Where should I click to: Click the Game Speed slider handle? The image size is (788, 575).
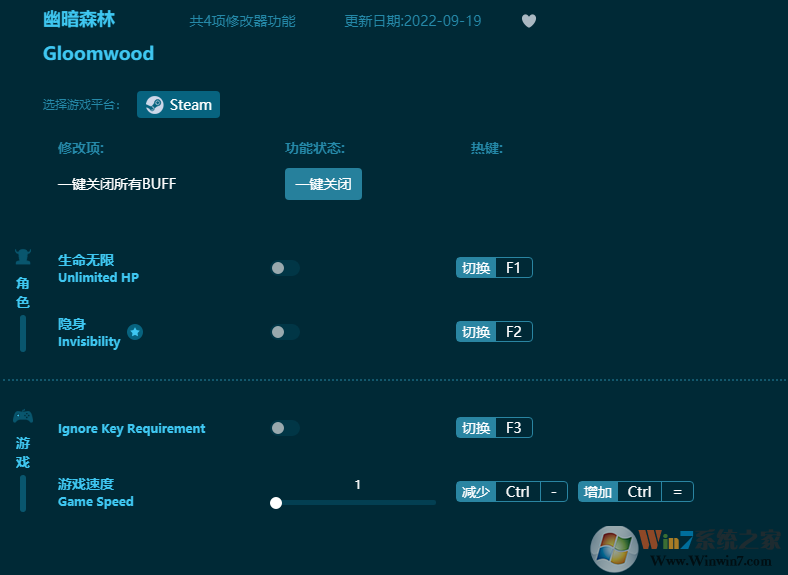(276, 503)
